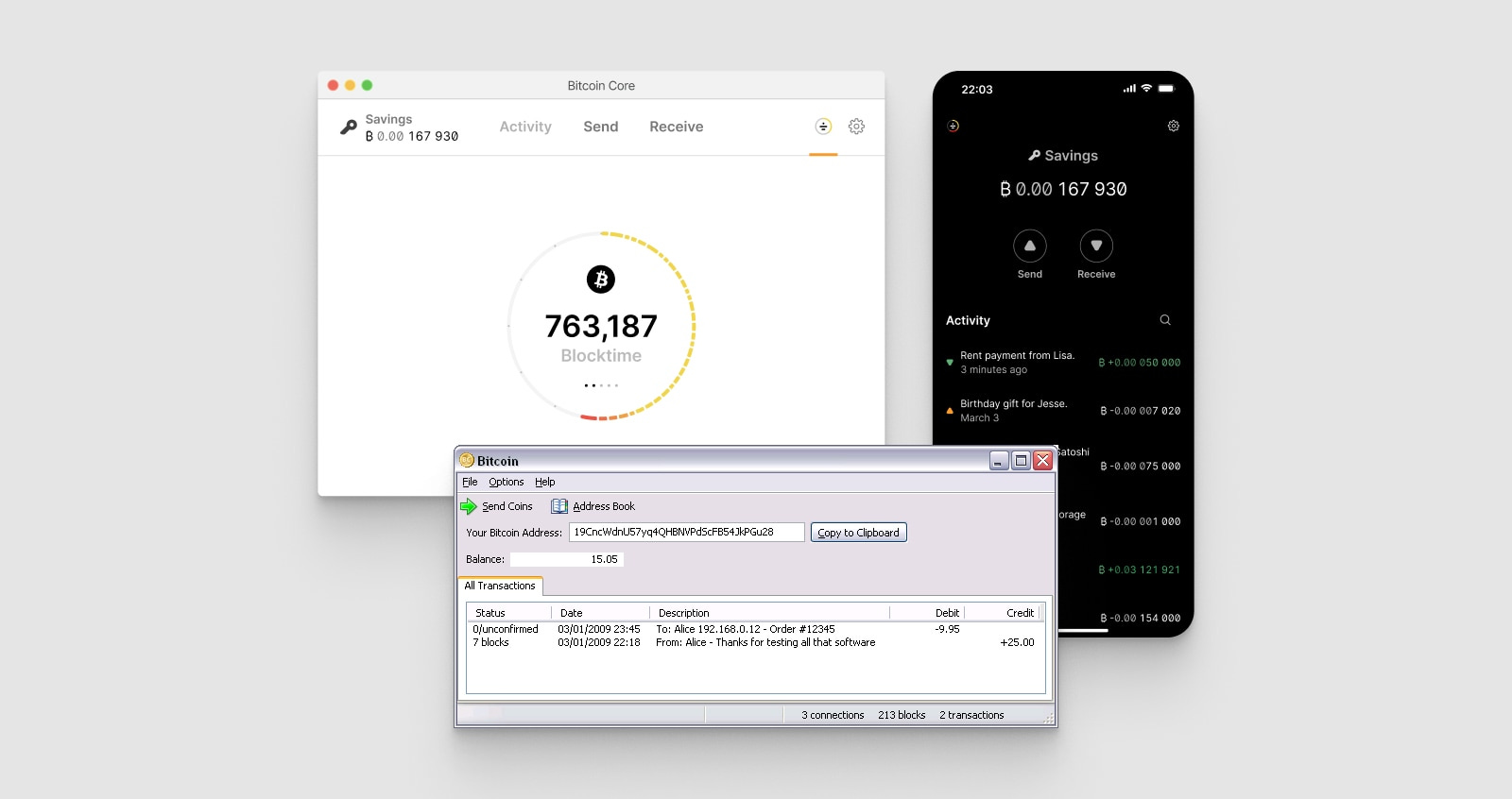Open the Options menu
This screenshot has width=1512, height=799.
507,482
